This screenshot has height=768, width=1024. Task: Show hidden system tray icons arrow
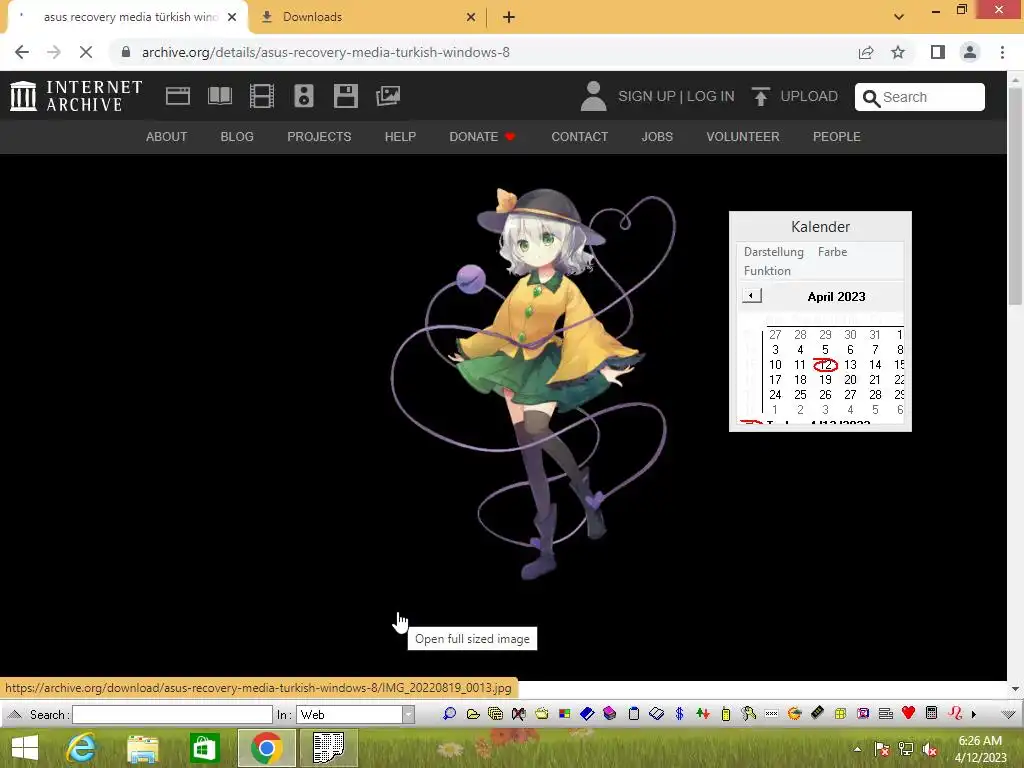[857, 749]
